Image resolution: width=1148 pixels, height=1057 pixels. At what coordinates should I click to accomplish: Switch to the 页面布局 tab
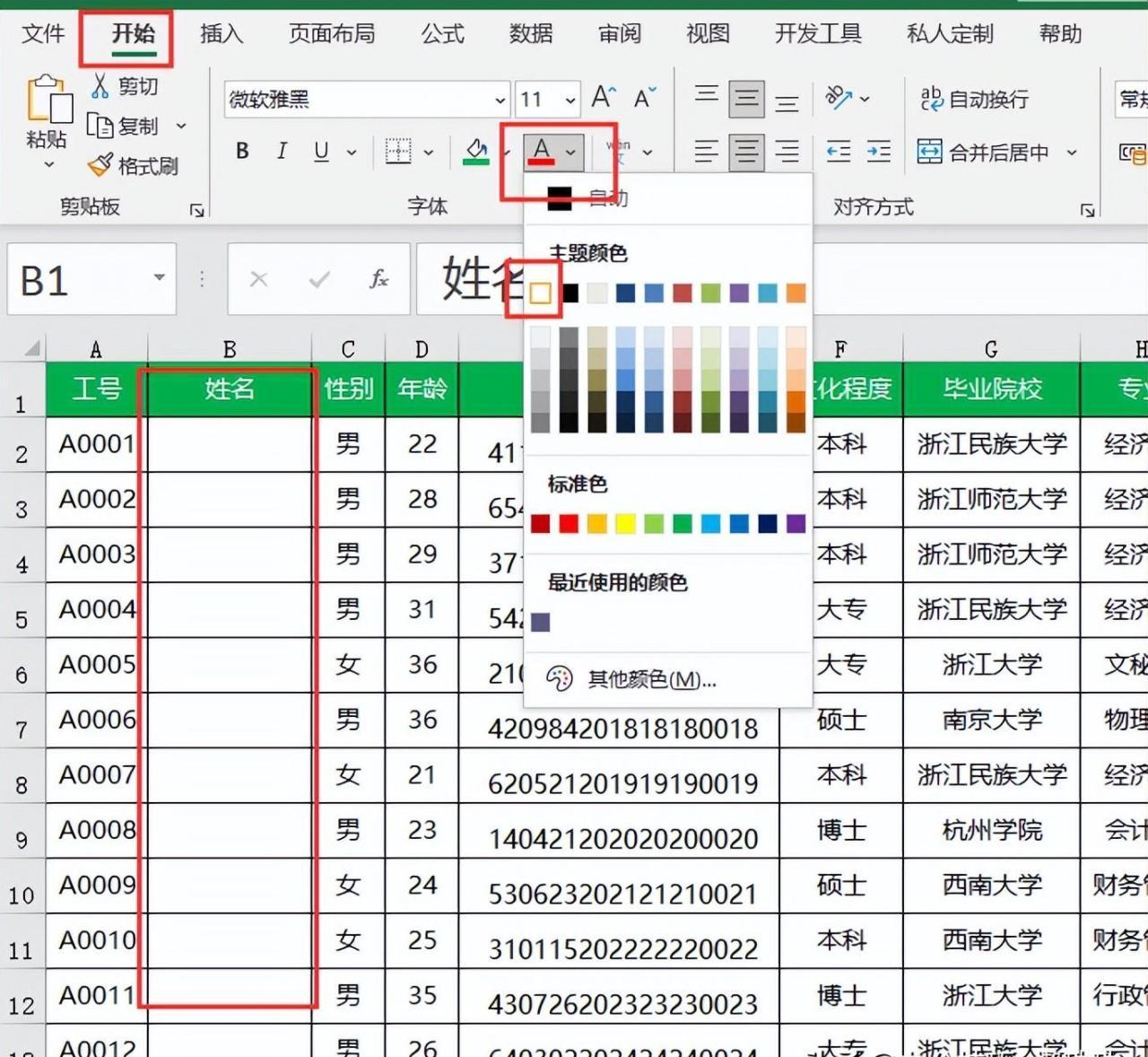(x=331, y=33)
